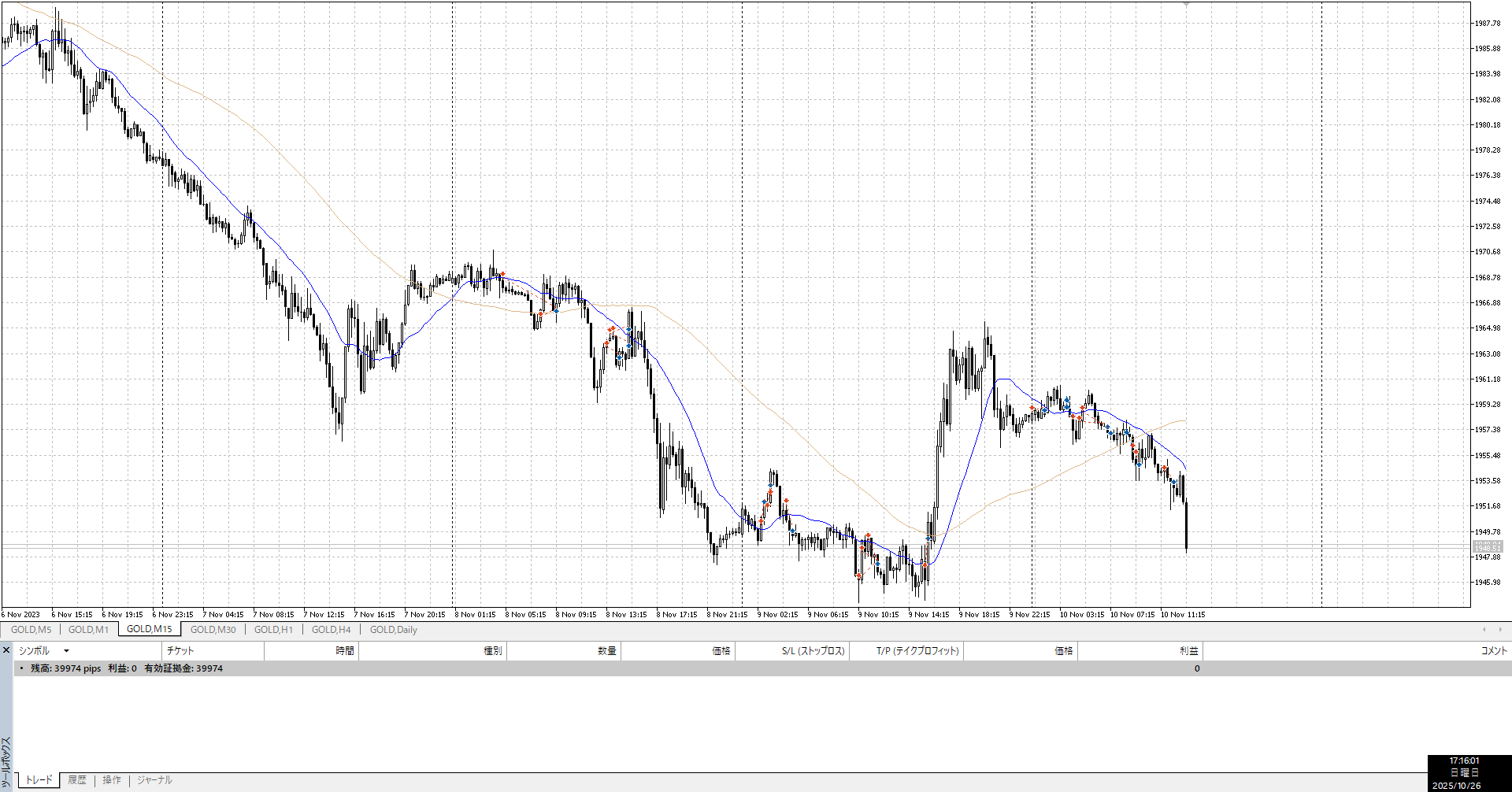This screenshot has height=792, width=1512.
Task: Open the シンボル column sort dropdown arrow
Action: click(x=66, y=651)
